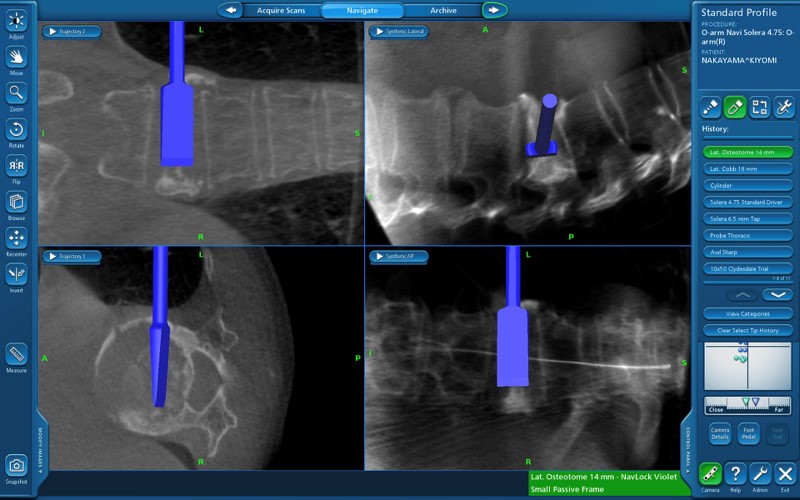Viewport: 800px width, 500px height.
Task: Page up the History list
Action: click(x=742, y=295)
